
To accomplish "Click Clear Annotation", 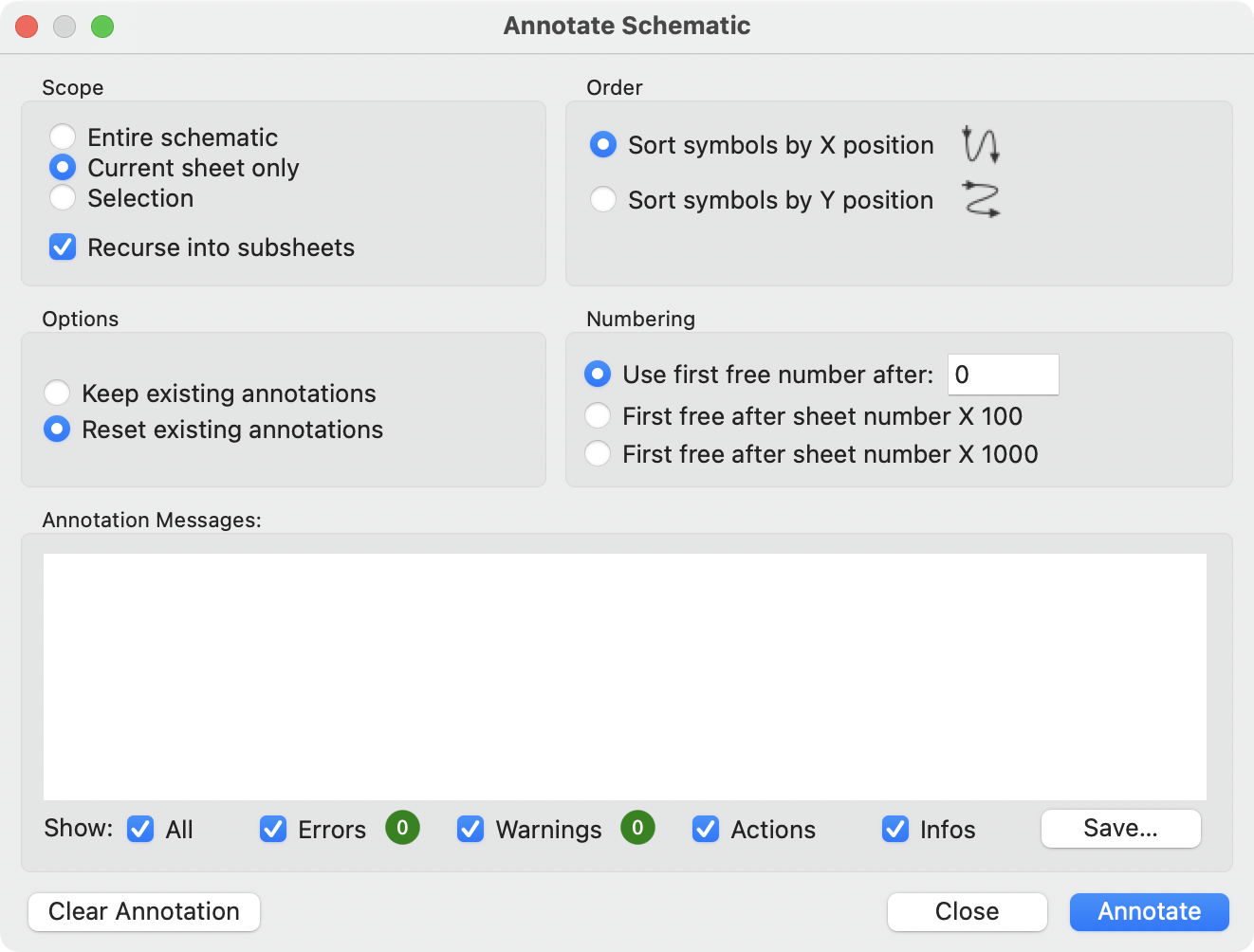I will 143,911.
